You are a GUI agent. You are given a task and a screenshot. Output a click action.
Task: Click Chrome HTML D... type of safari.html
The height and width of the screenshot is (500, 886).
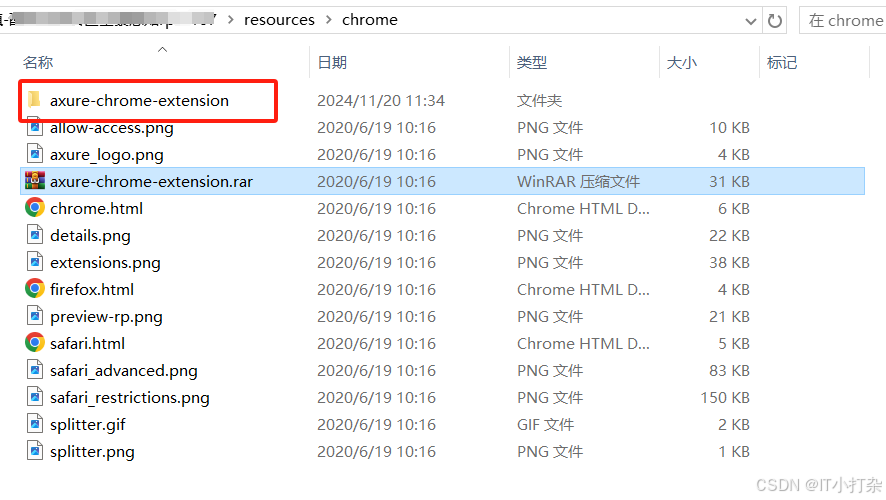[583, 344]
